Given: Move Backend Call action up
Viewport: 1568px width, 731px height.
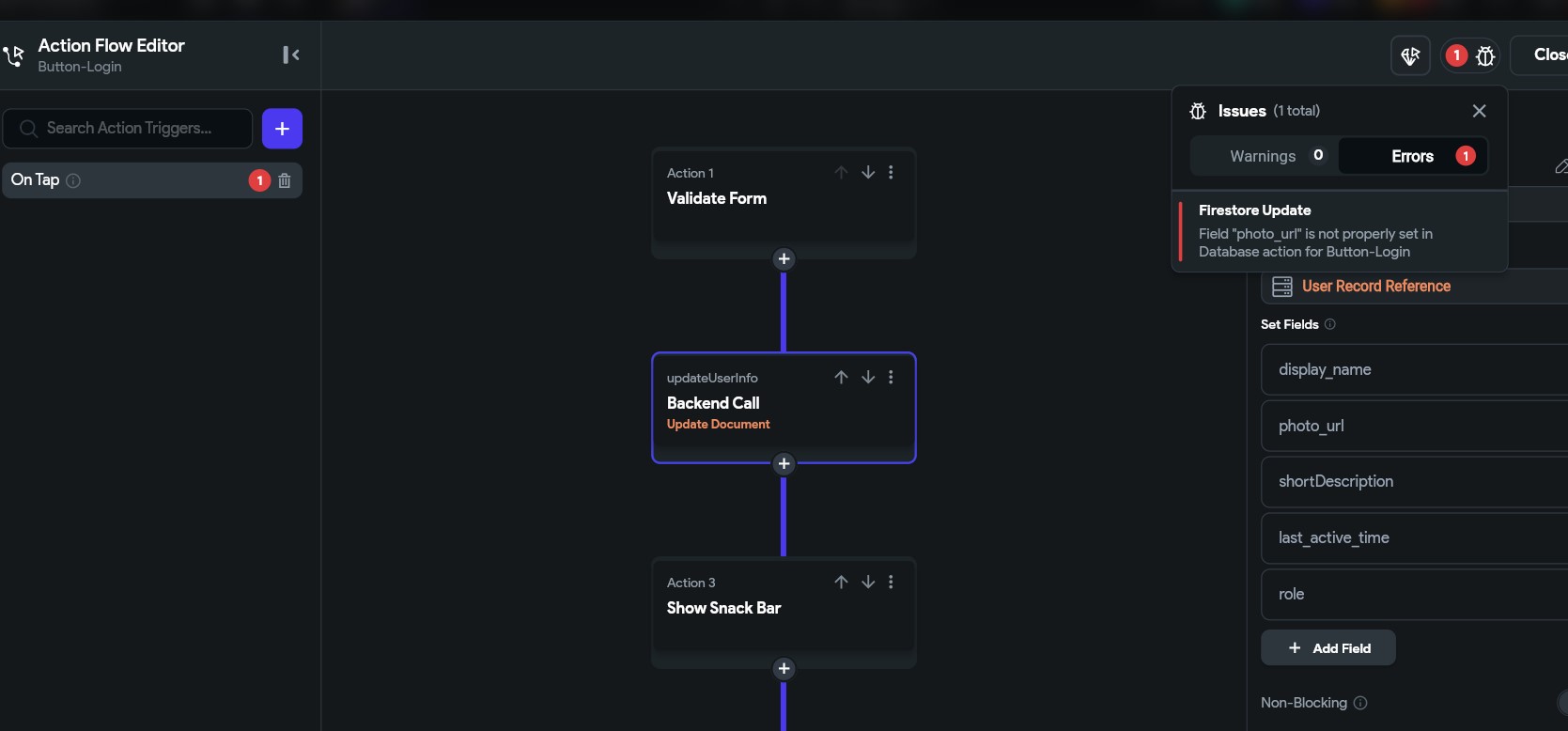Looking at the screenshot, I should (x=841, y=378).
